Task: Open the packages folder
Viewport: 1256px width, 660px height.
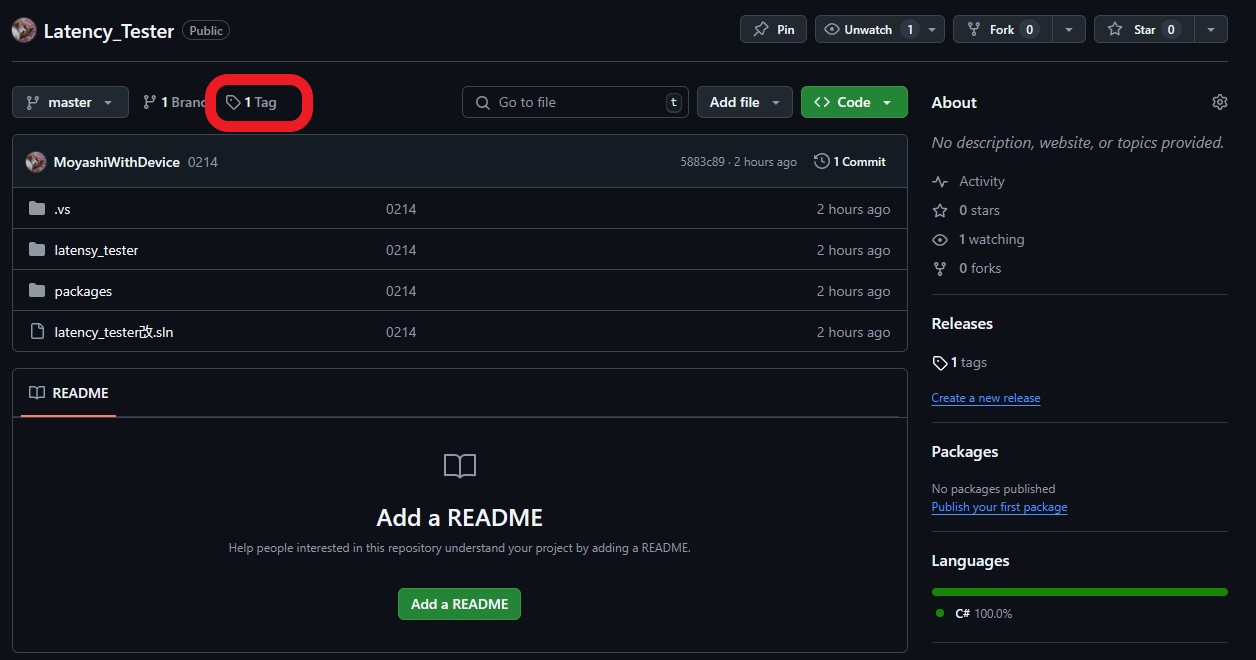Action: pyautogui.click(x=83, y=291)
